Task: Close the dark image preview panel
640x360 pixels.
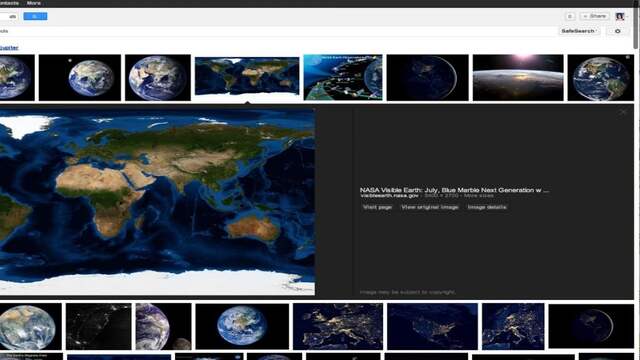Action: 623,111
